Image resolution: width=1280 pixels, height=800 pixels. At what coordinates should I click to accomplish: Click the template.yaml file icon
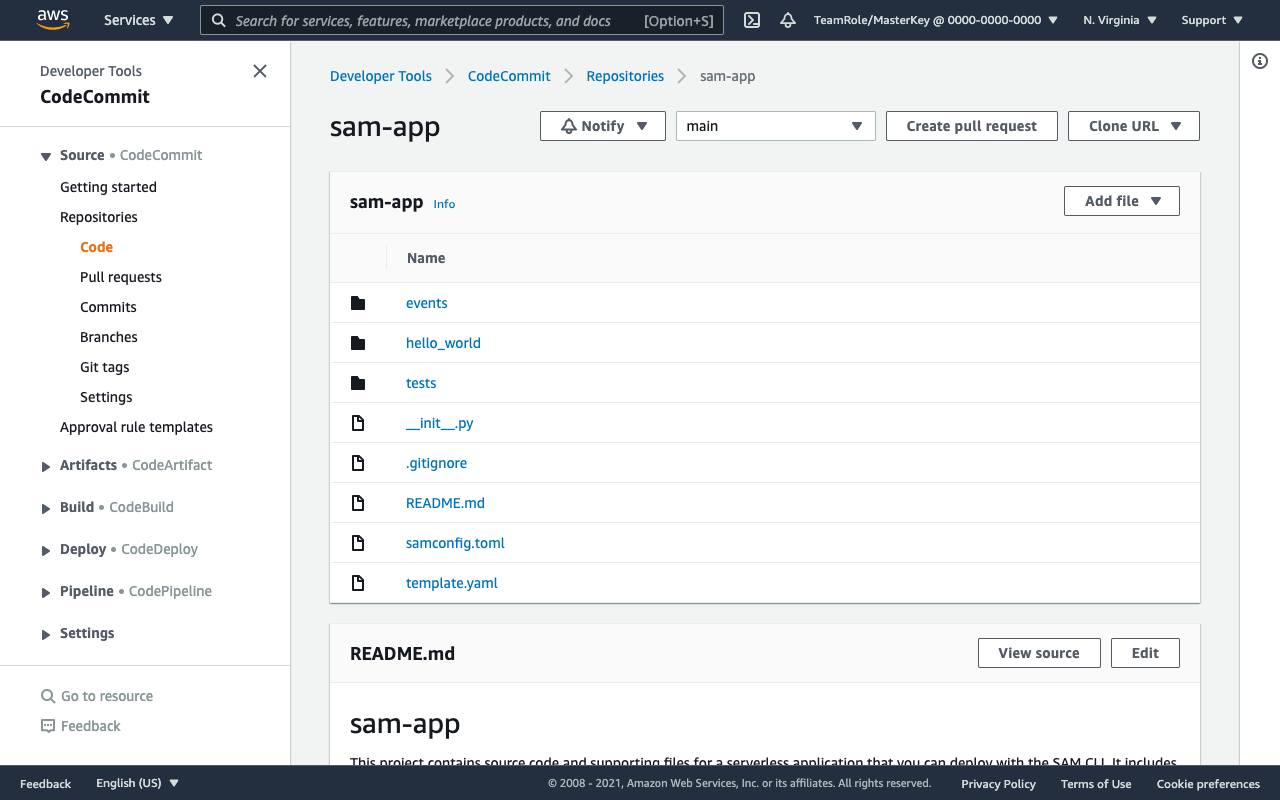(x=358, y=583)
